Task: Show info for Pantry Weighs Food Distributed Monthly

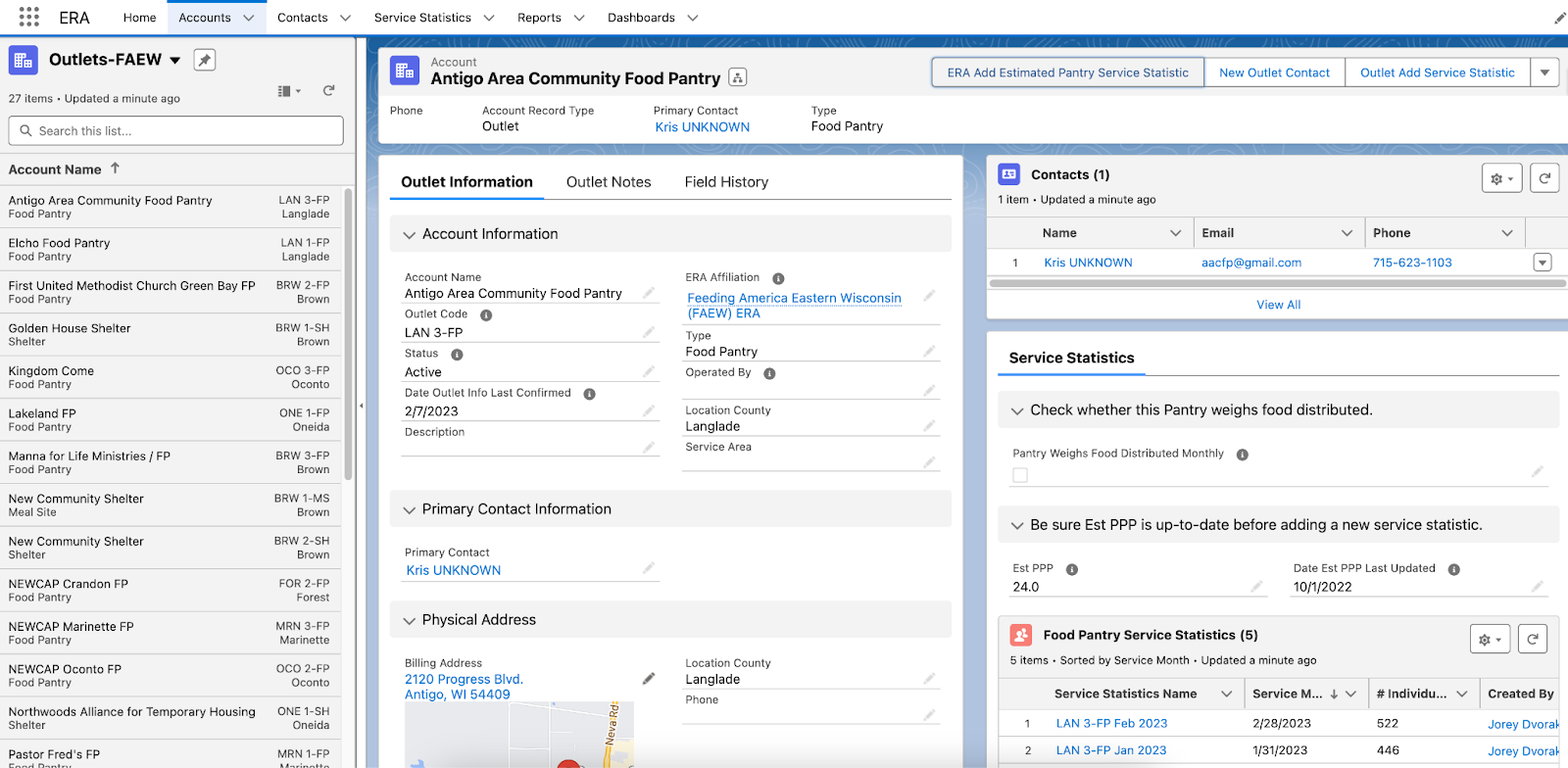Action: coord(1242,455)
